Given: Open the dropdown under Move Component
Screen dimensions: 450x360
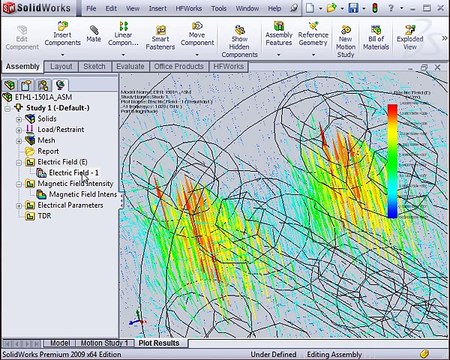Looking at the screenshot, I should pos(197,55).
